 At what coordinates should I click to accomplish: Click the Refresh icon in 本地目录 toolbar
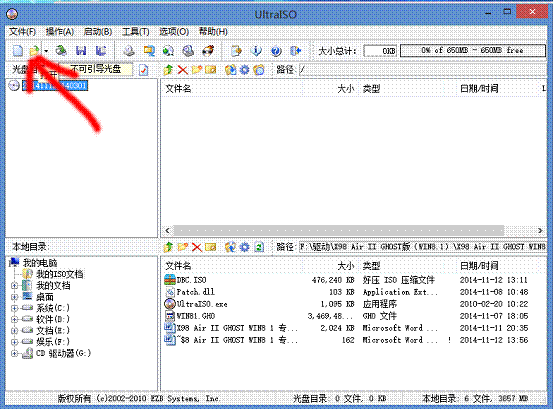259,247
